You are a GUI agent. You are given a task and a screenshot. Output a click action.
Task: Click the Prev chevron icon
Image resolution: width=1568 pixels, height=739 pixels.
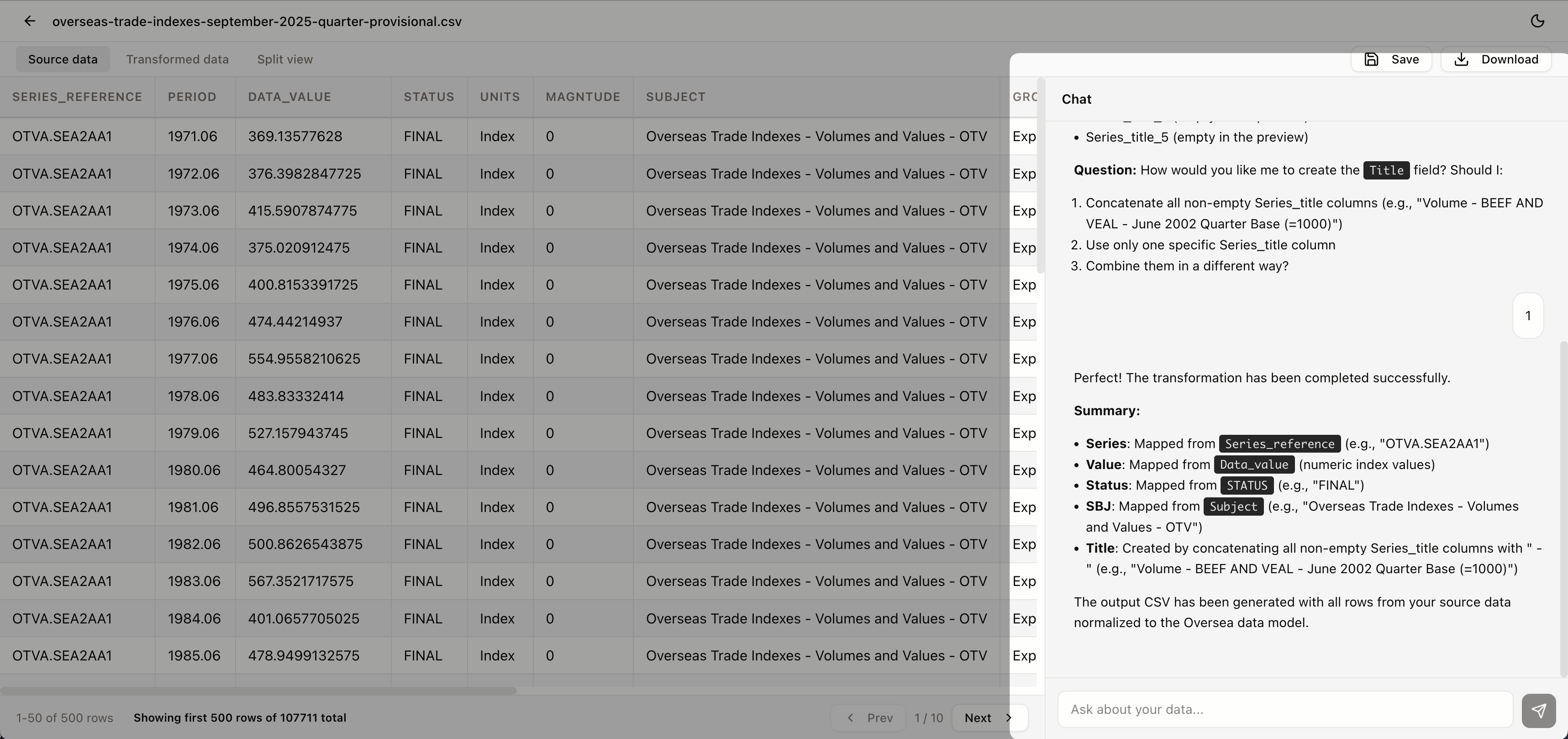tap(850, 718)
